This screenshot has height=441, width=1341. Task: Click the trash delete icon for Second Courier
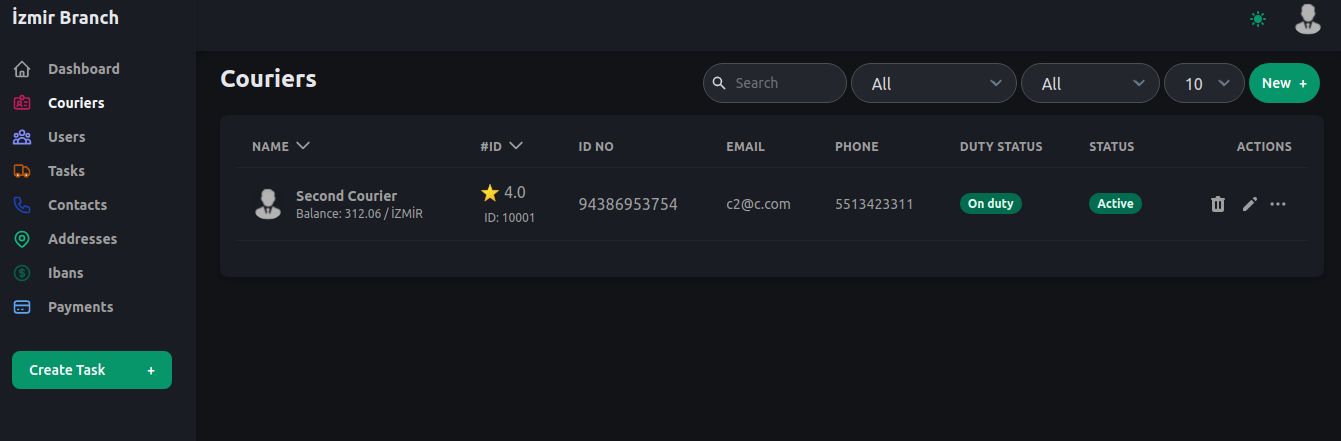pos(1217,204)
